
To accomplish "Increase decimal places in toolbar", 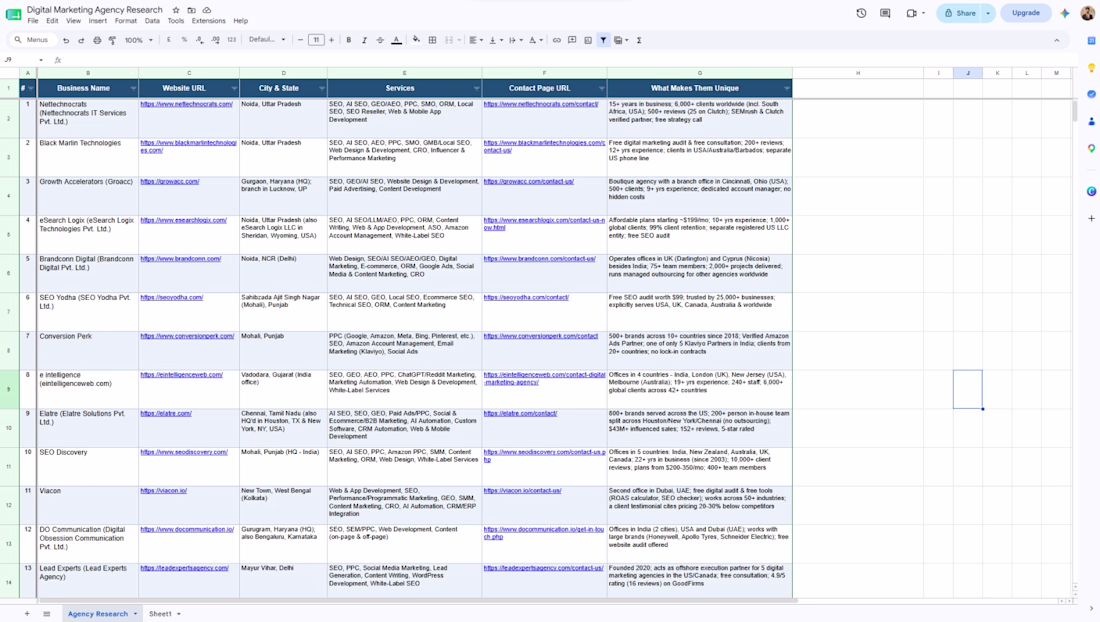I will (215, 40).
